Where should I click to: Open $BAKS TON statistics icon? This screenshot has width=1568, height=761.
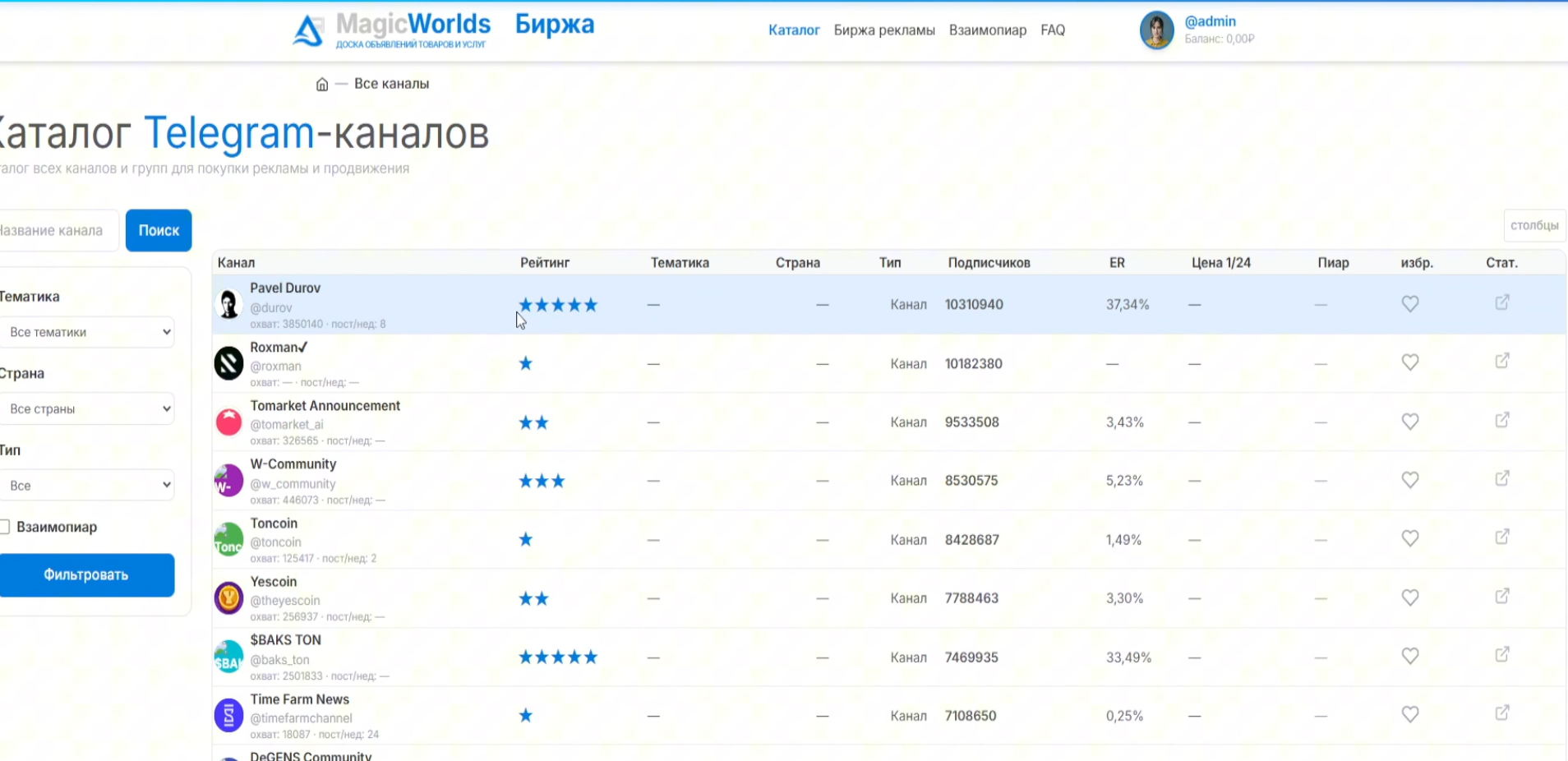(1502, 654)
